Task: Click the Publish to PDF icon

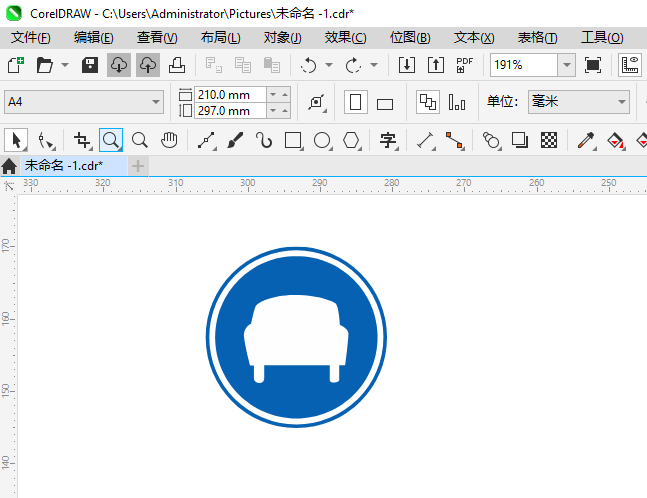Action: [x=464, y=65]
